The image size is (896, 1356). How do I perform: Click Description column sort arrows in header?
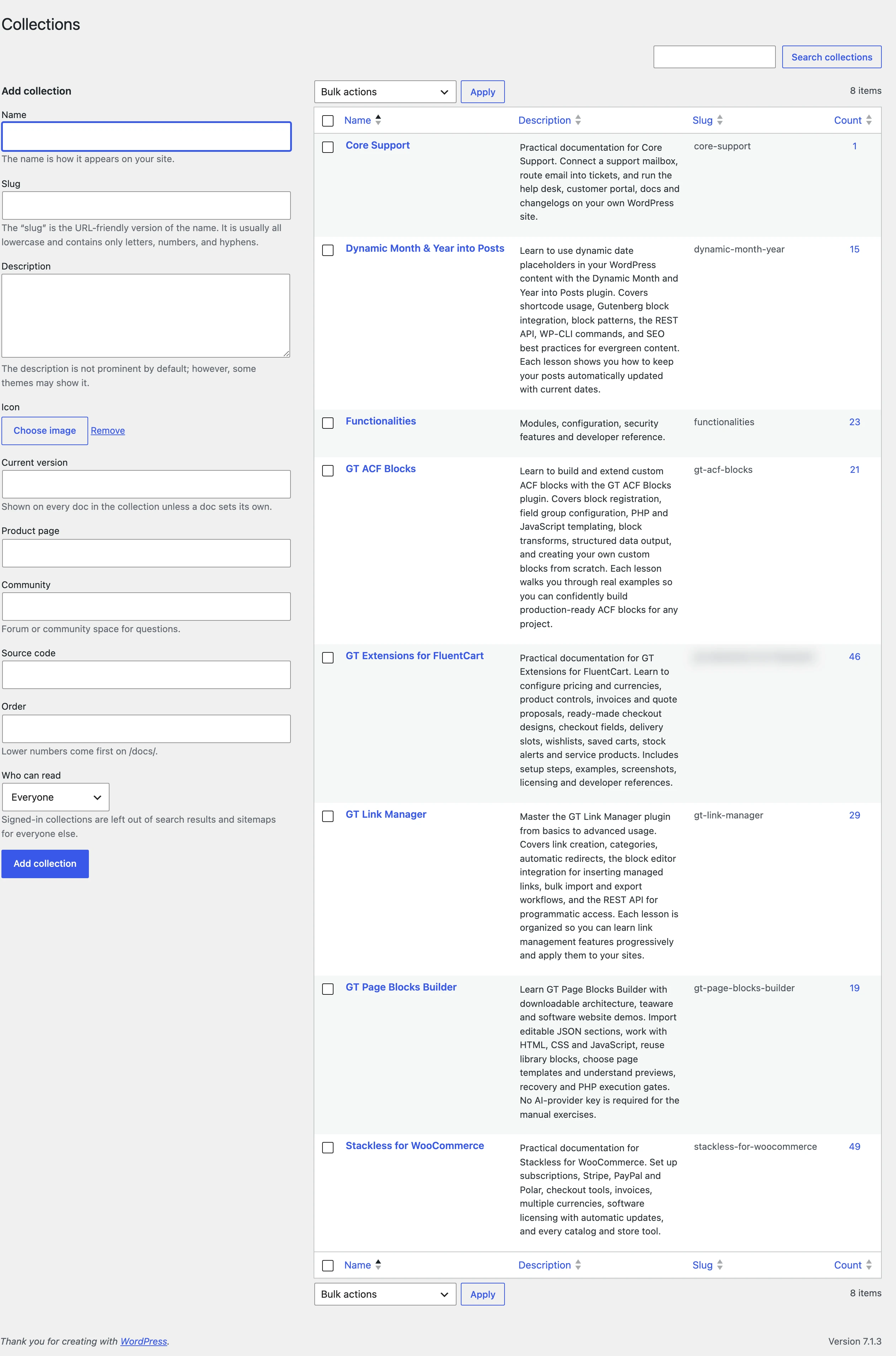coord(578,120)
